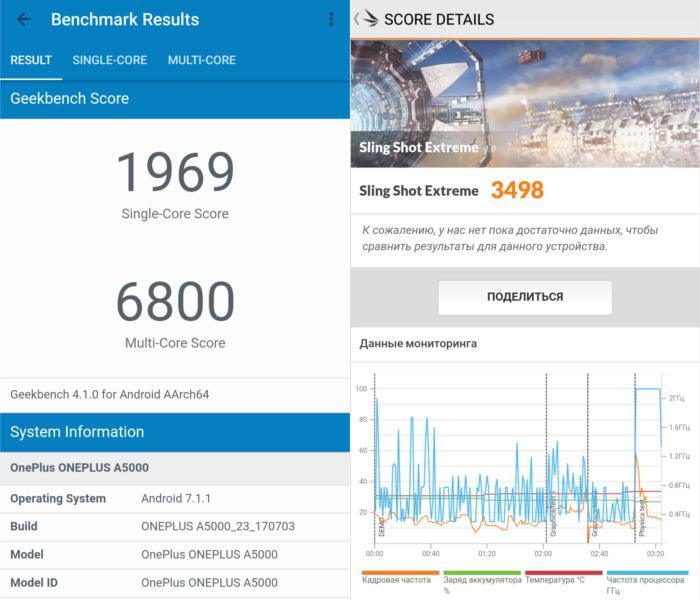The width and height of the screenshot is (700, 600).
Task: Tap the Single-Core Score 1969
Action: [175, 173]
